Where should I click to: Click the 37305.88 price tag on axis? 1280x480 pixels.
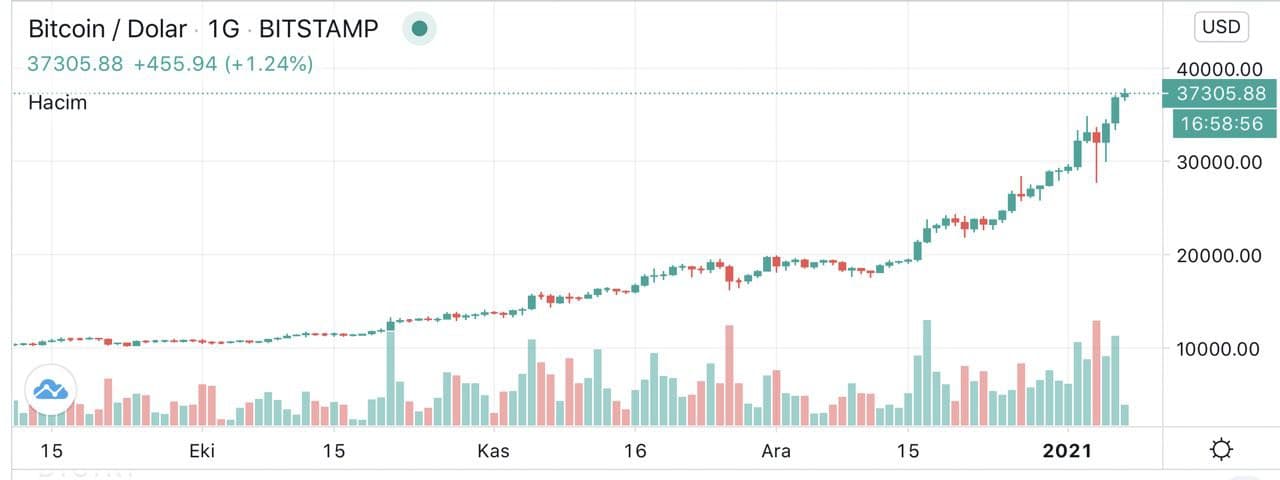click(x=1220, y=94)
